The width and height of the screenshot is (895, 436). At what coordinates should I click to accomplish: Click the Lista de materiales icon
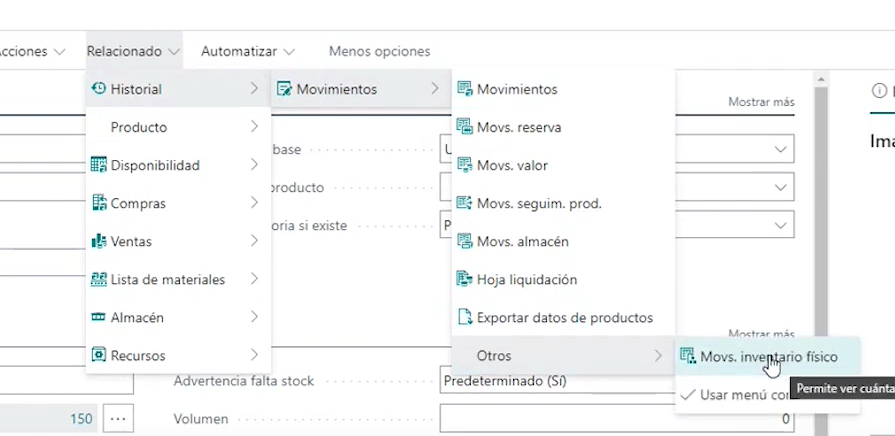pyautogui.click(x=98, y=279)
